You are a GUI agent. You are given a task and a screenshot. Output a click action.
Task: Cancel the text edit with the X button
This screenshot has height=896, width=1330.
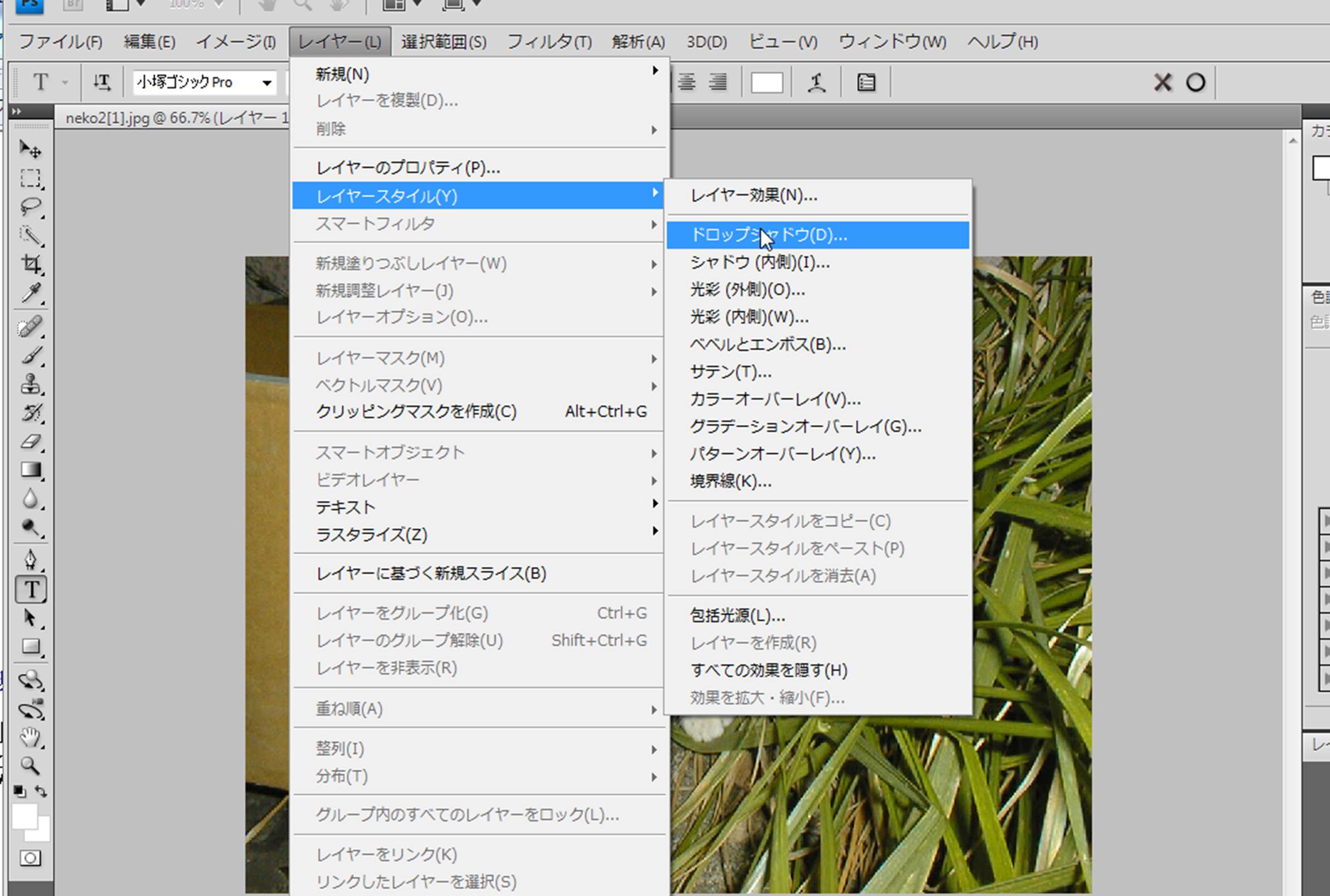(x=1162, y=83)
